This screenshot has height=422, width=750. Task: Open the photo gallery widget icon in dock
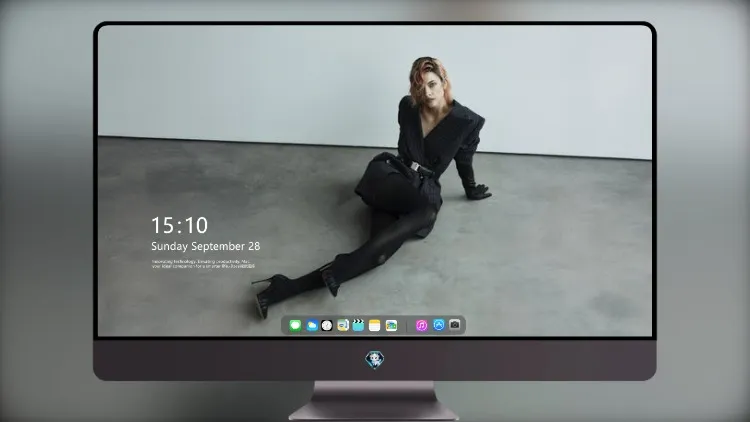[x=391, y=325]
